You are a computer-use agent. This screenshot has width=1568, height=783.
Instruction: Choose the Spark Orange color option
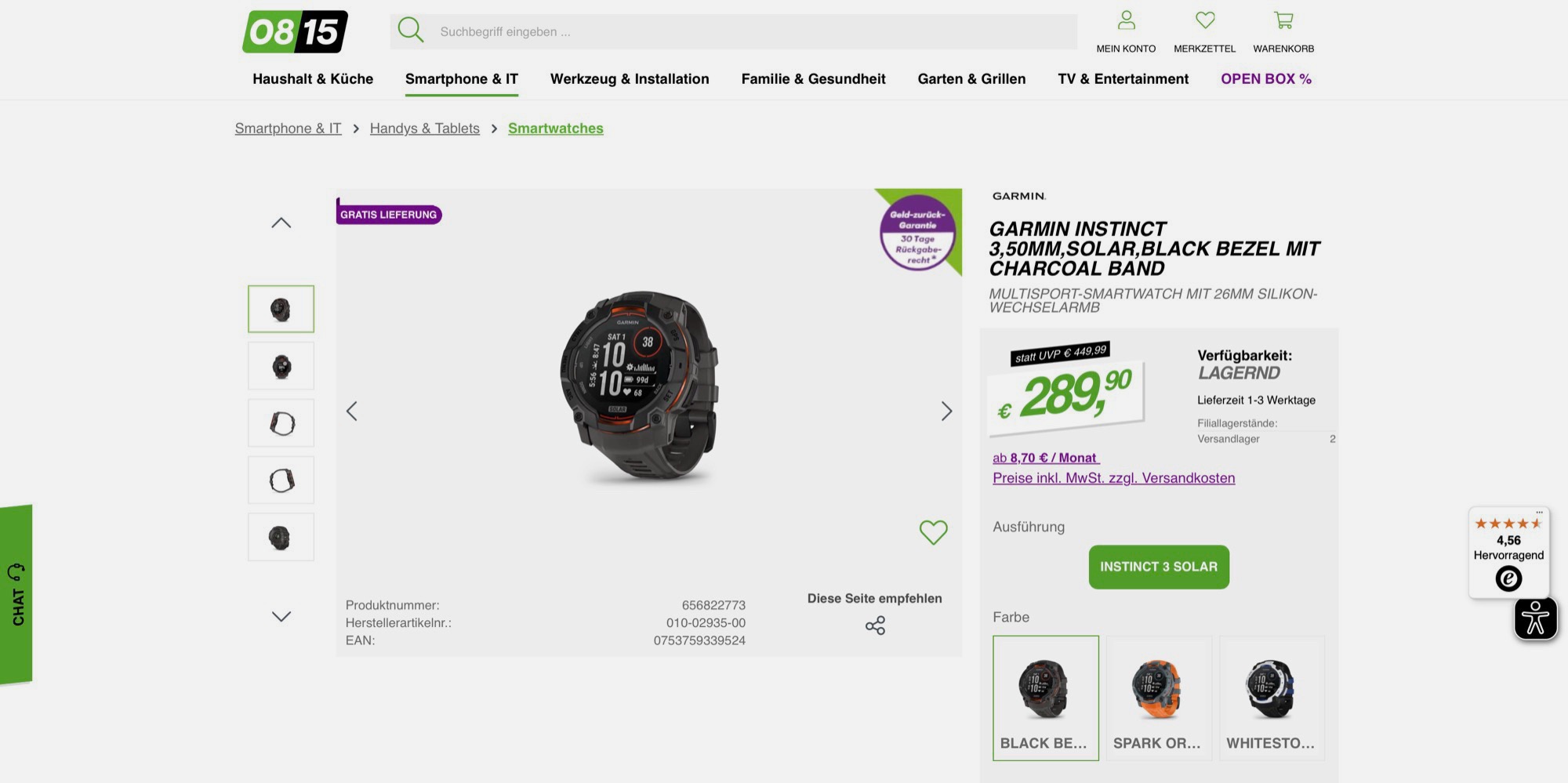coord(1158,698)
